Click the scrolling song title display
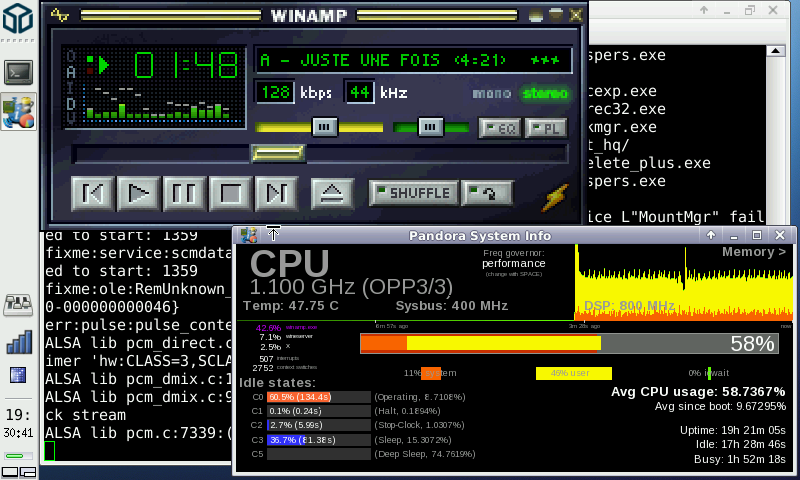Screen dimensions: 800x480 [x=412, y=60]
